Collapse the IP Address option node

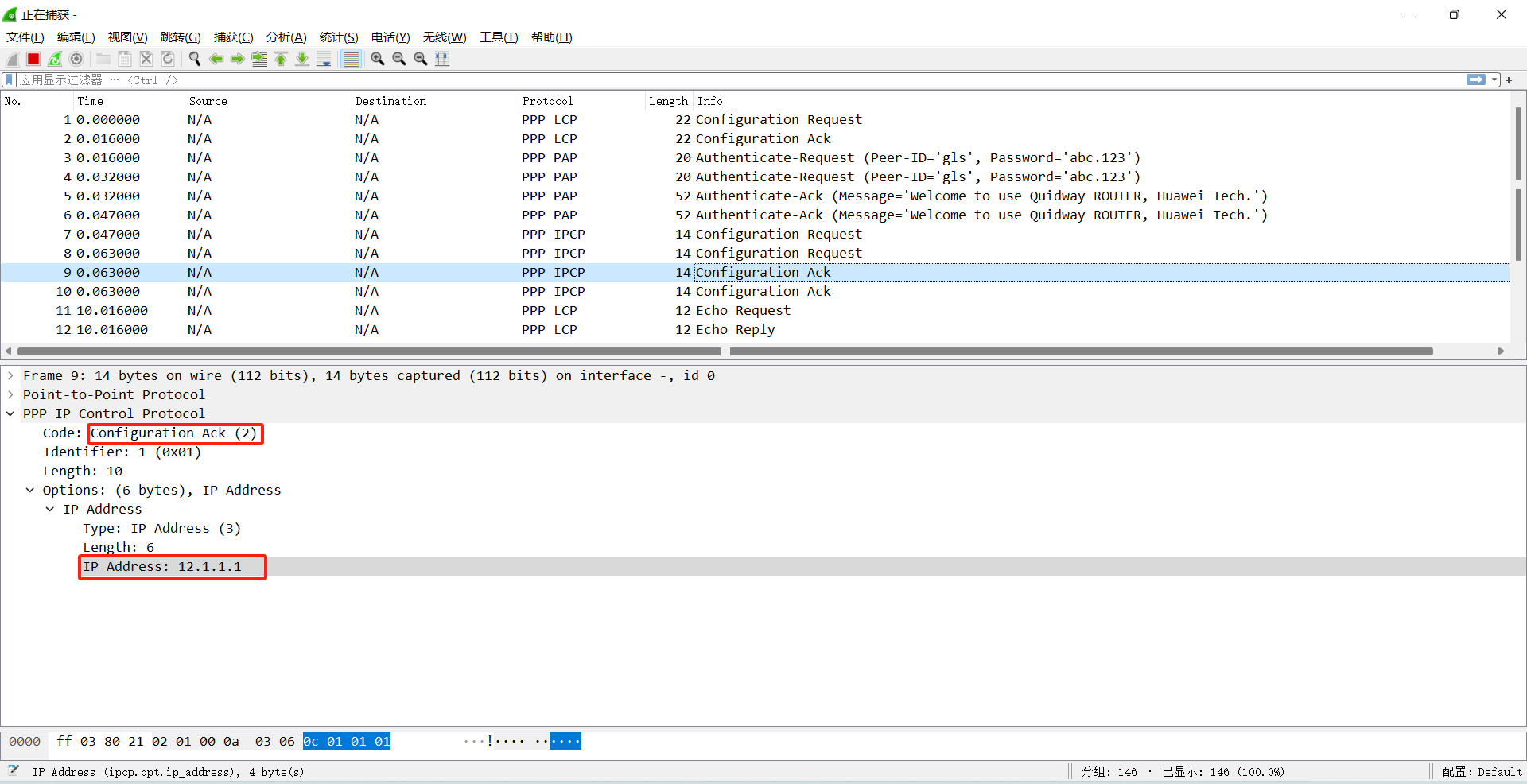50,509
